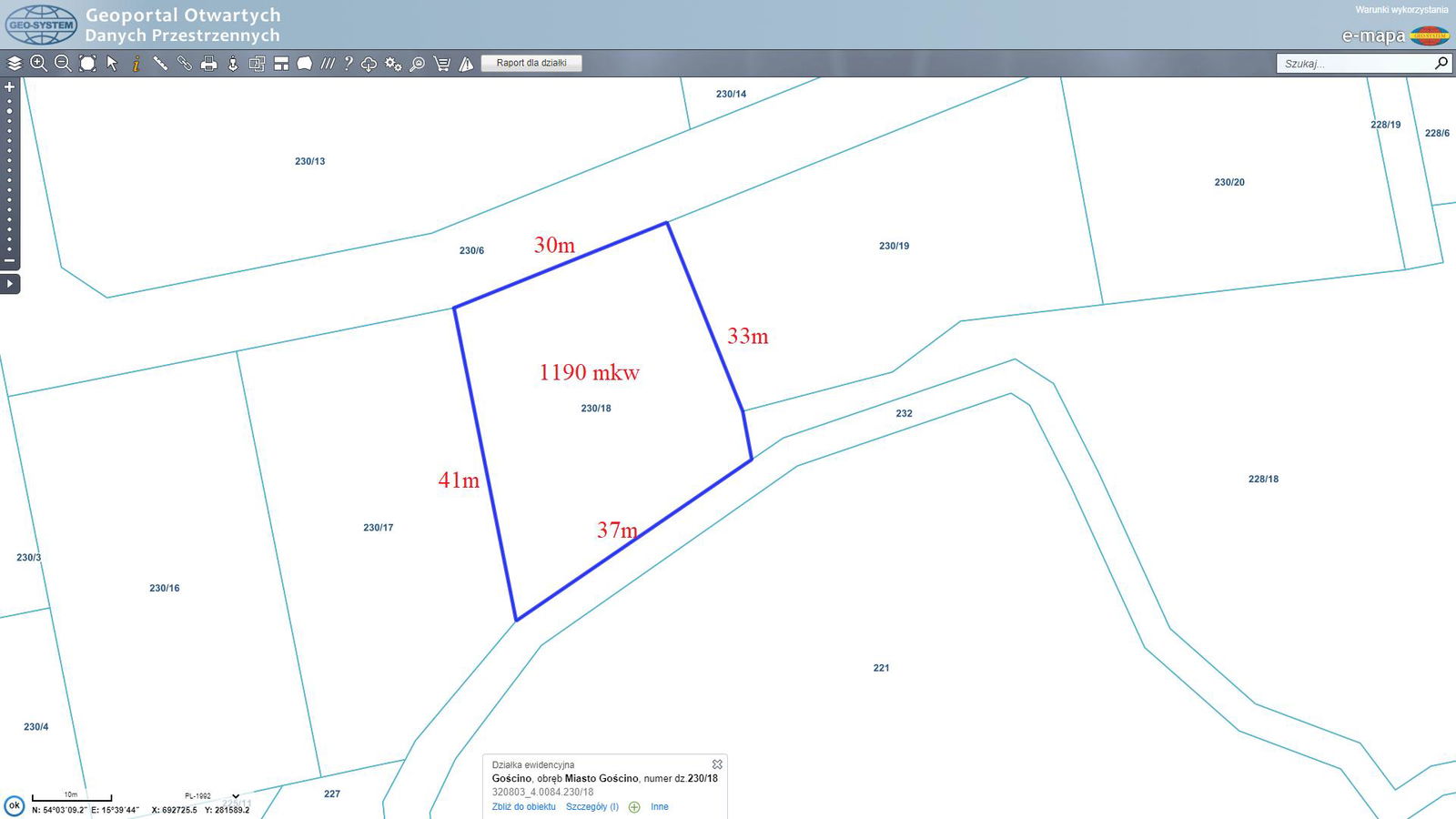Image resolution: width=1456 pixels, height=819 pixels.
Task: Close the Działka ewidencyjna info popup
Action: [717, 764]
